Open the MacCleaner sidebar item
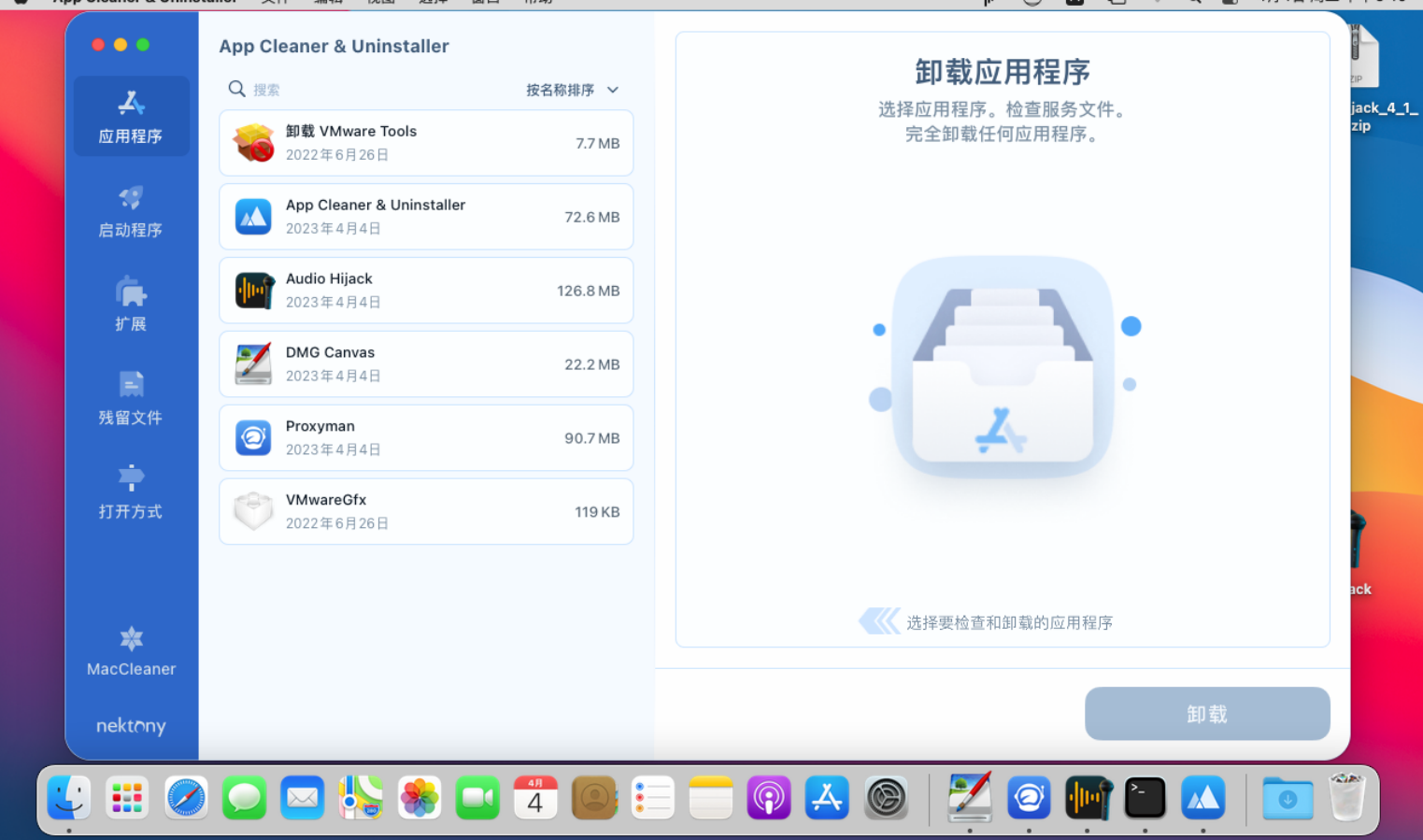This screenshot has height=840, width=1423. (131, 651)
